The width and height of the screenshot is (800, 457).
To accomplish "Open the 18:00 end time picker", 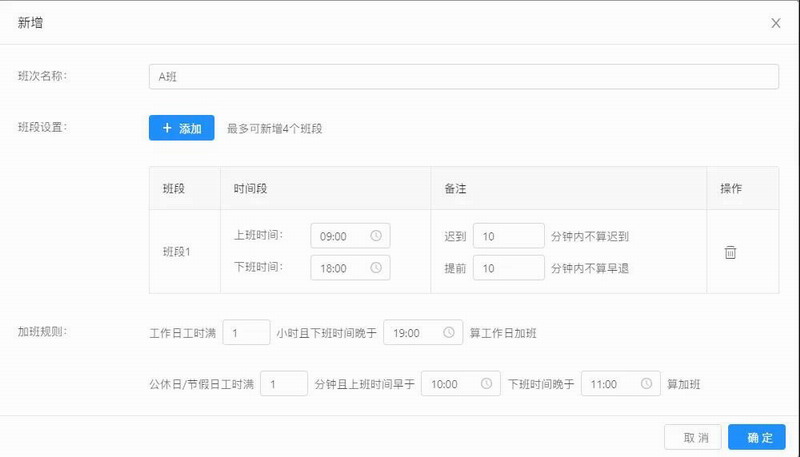I will (x=340, y=268).
